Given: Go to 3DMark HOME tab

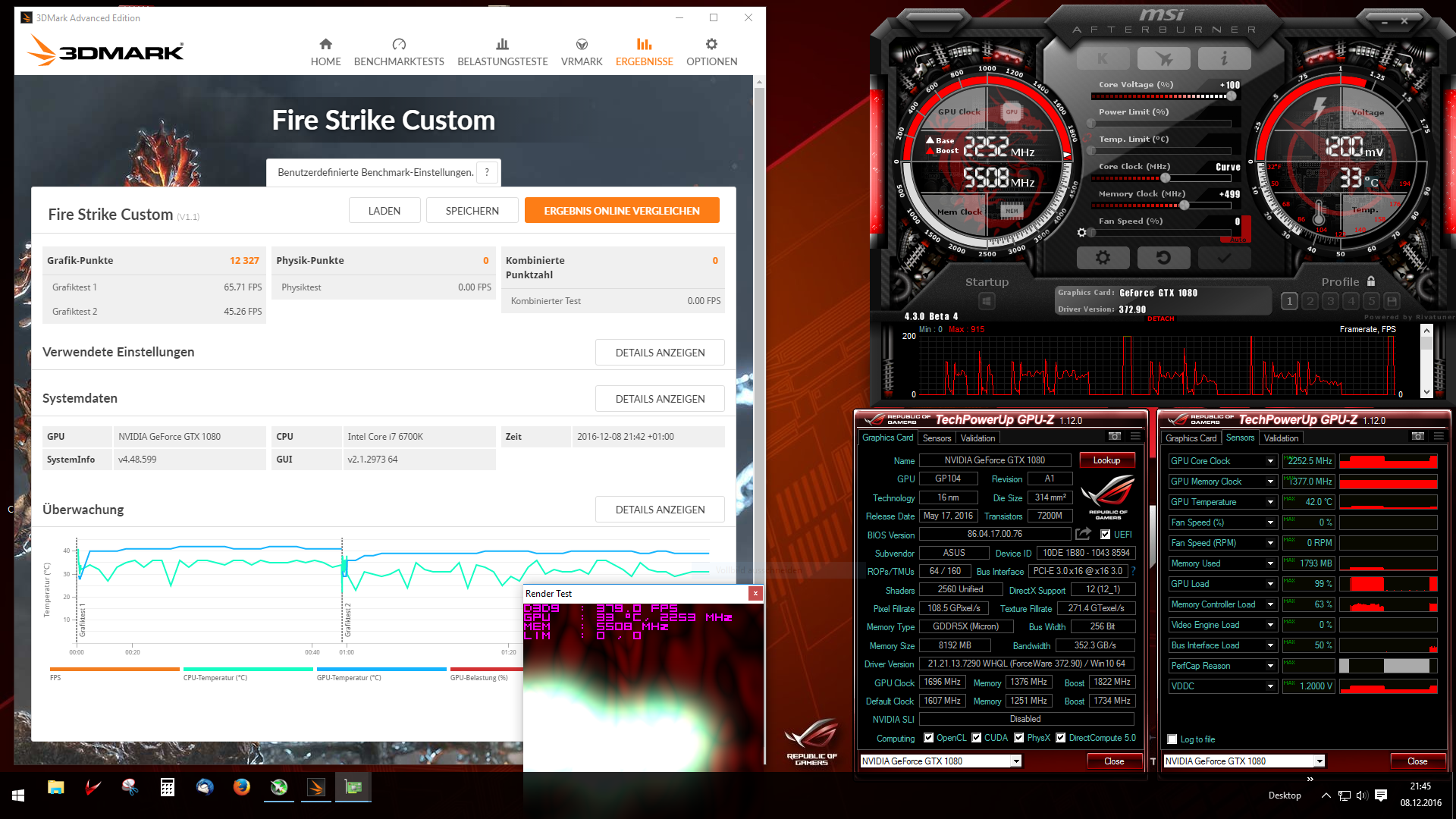Looking at the screenshot, I should [x=325, y=52].
